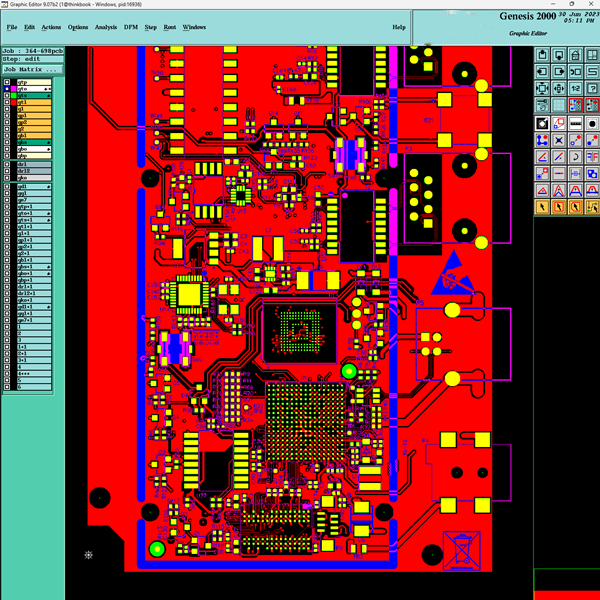Click the blue X intersection snap icon
This screenshot has height=600, width=600.
click(x=559, y=140)
